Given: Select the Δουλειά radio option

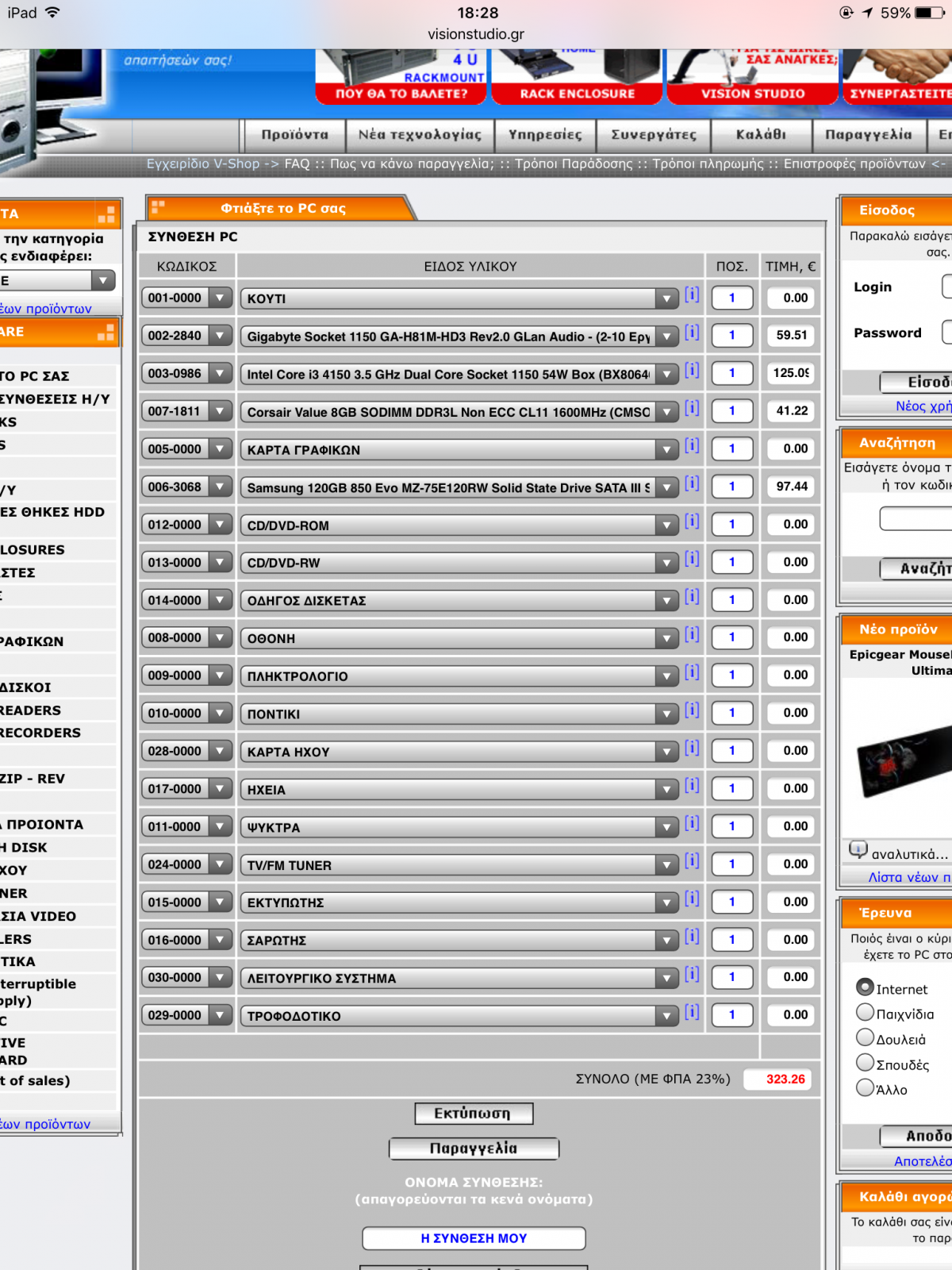Looking at the screenshot, I should click(865, 1037).
